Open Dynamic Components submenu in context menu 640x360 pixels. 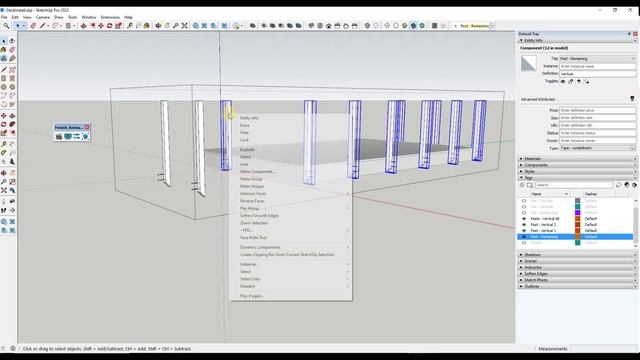[x=291, y=247]
